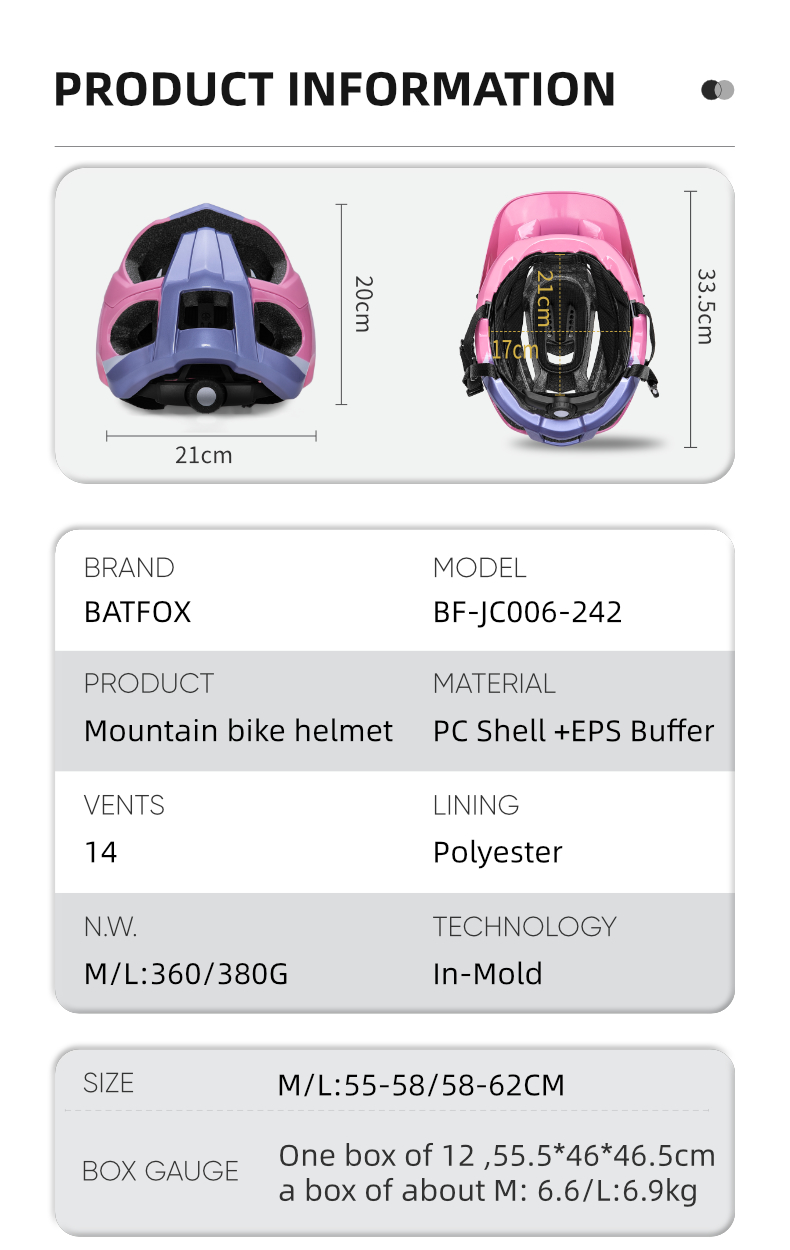This screenshot has width=790, height=1250.
Task: Click the 33.5cm length dimension label
Action: 705,306
